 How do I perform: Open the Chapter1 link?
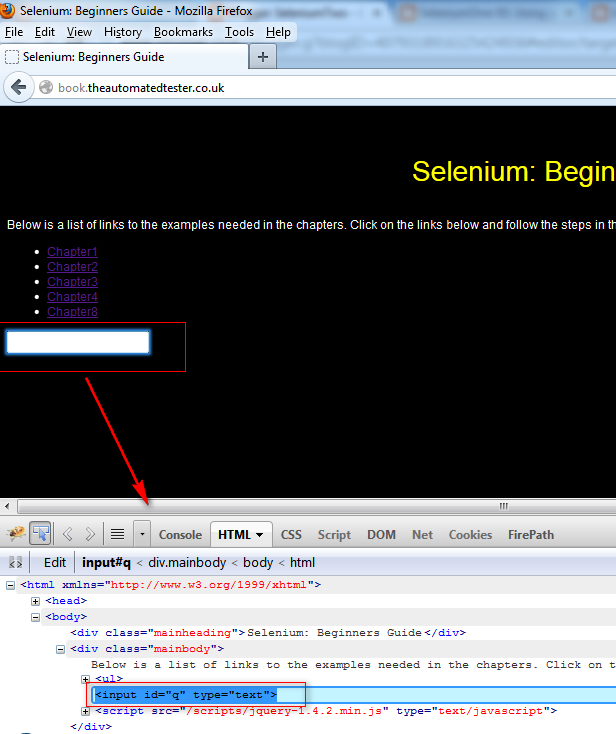pos(72,252)
